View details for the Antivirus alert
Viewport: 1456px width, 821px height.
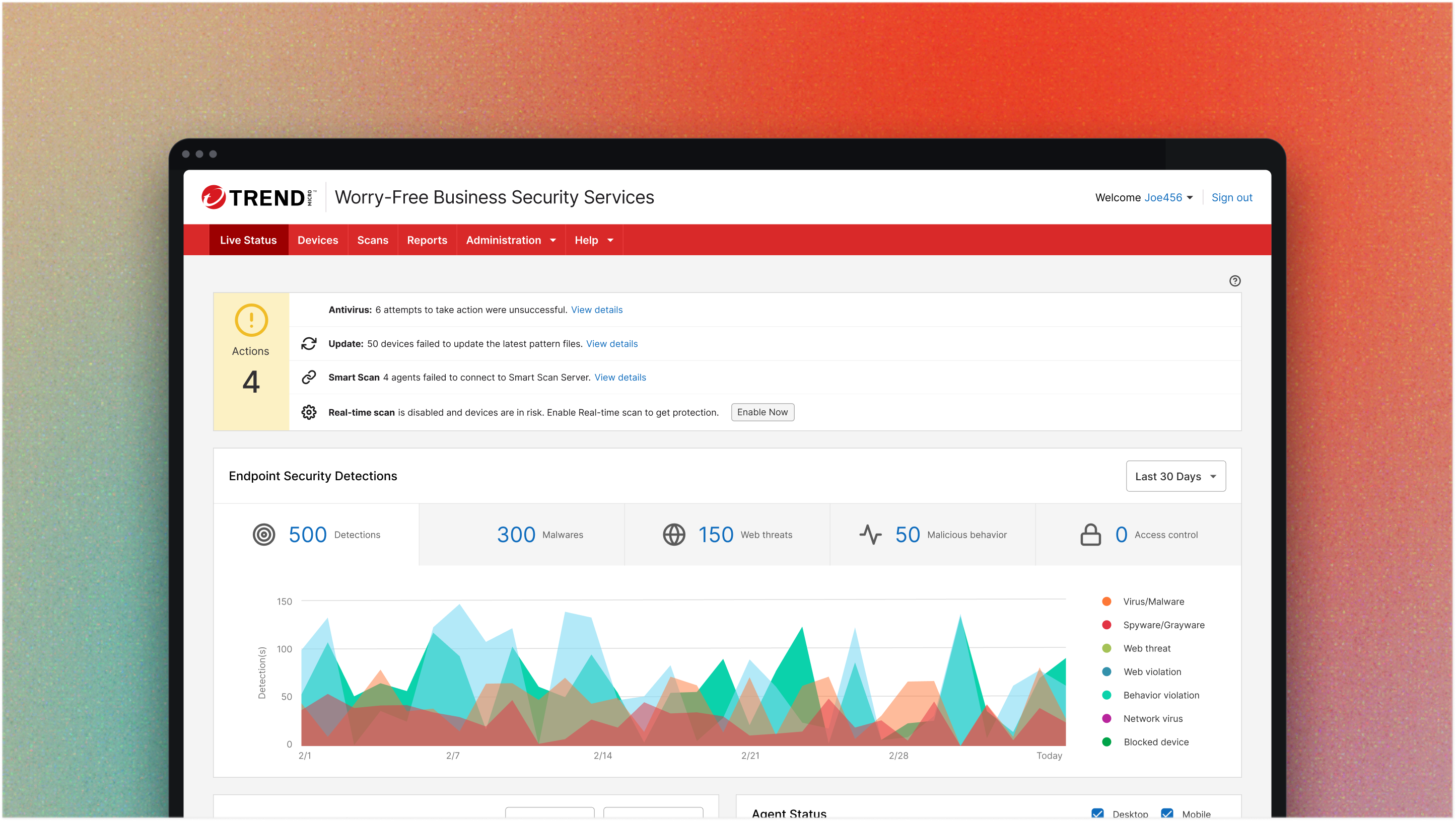[596, 310]
